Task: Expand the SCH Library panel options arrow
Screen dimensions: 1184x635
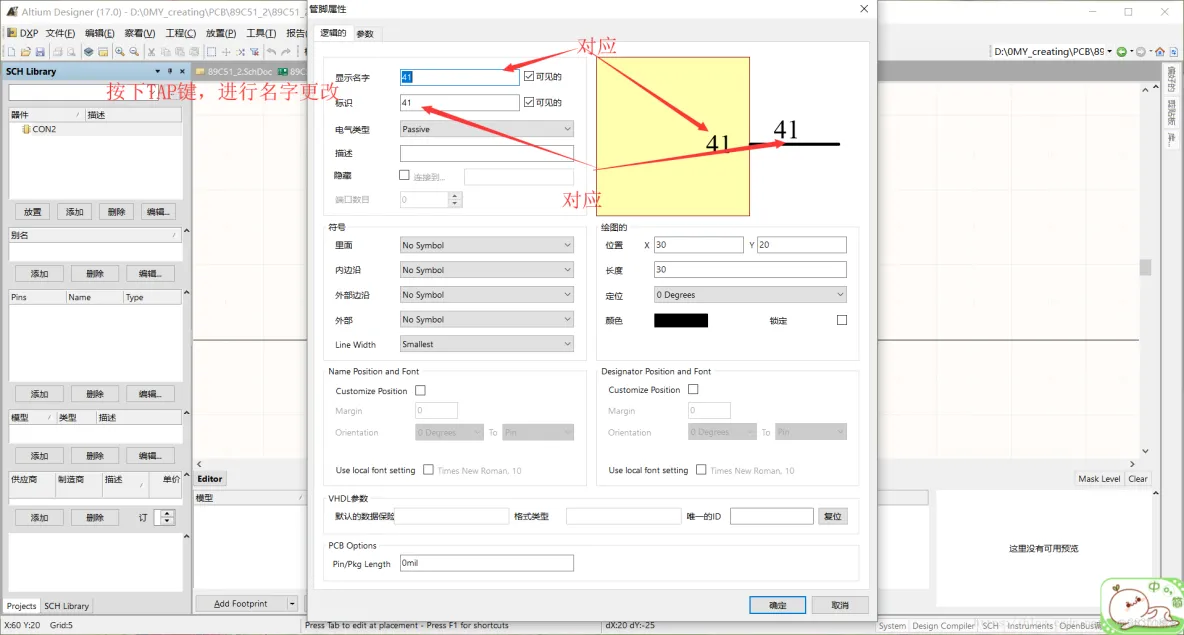Action: point(157,71)
